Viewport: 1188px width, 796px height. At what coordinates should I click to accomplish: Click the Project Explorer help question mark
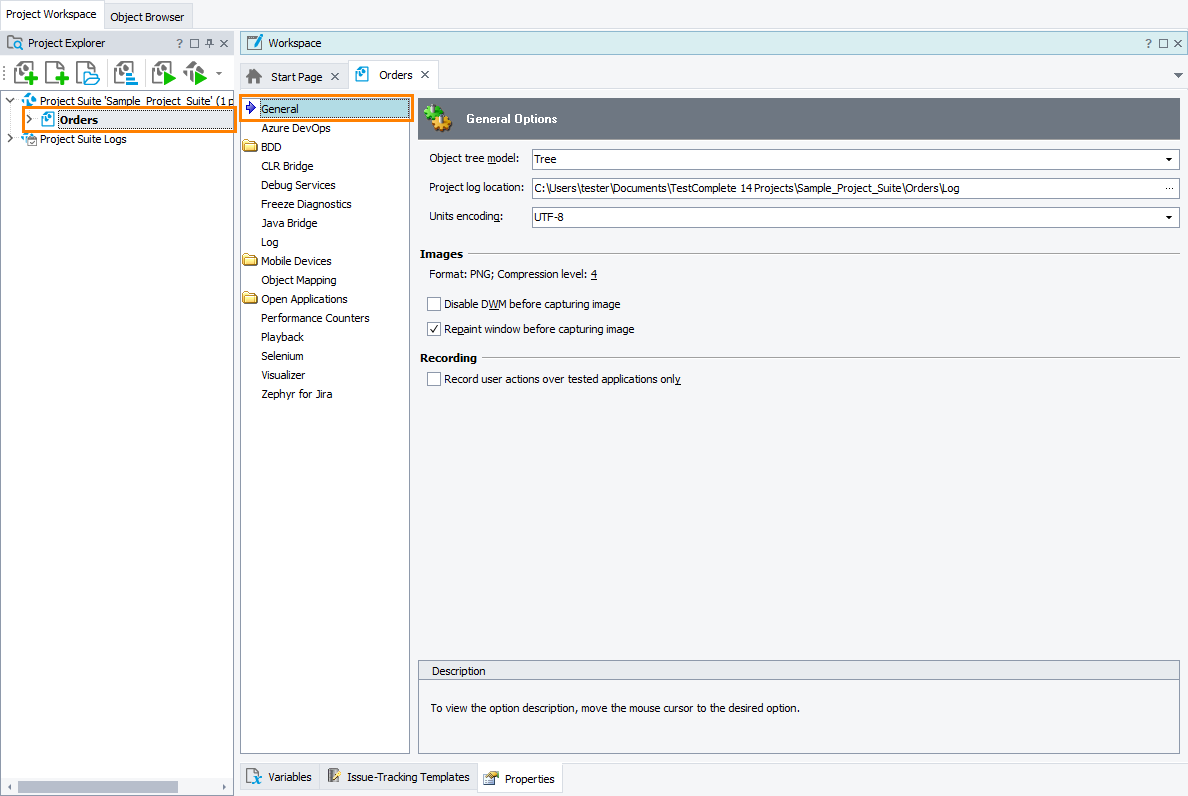[180, 44]
